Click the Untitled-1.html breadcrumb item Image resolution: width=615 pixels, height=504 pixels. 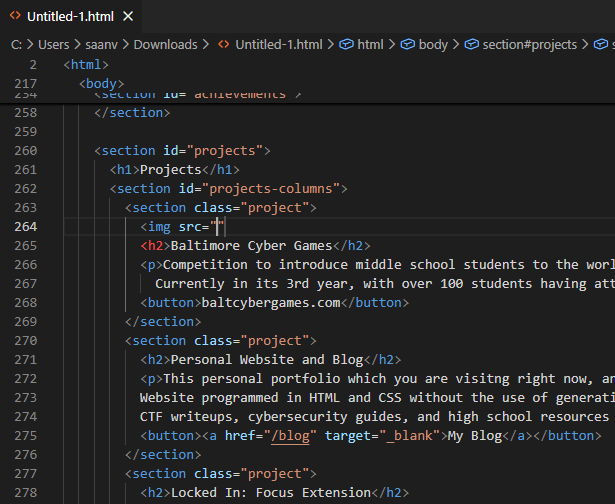click(x=279, y=45)
